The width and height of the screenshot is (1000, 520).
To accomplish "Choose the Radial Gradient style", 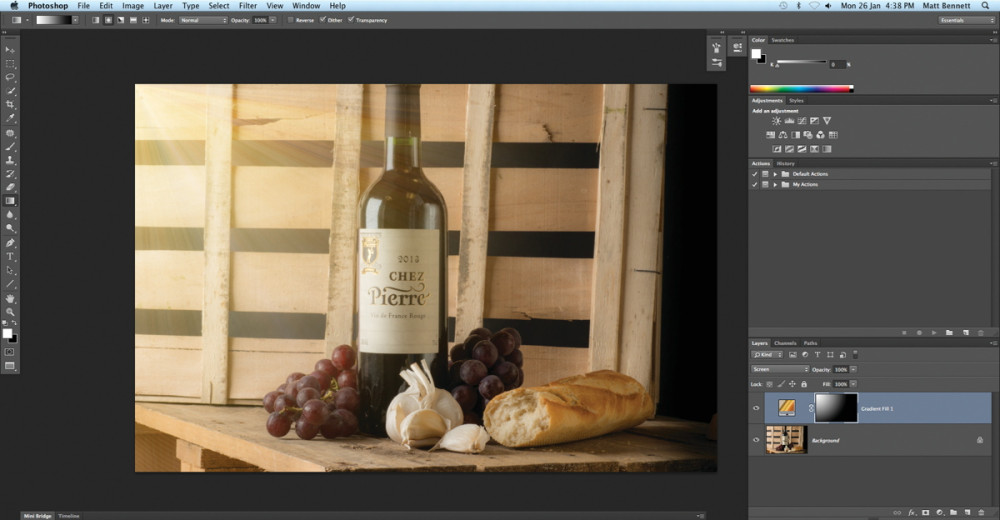I will click(108, 20).
